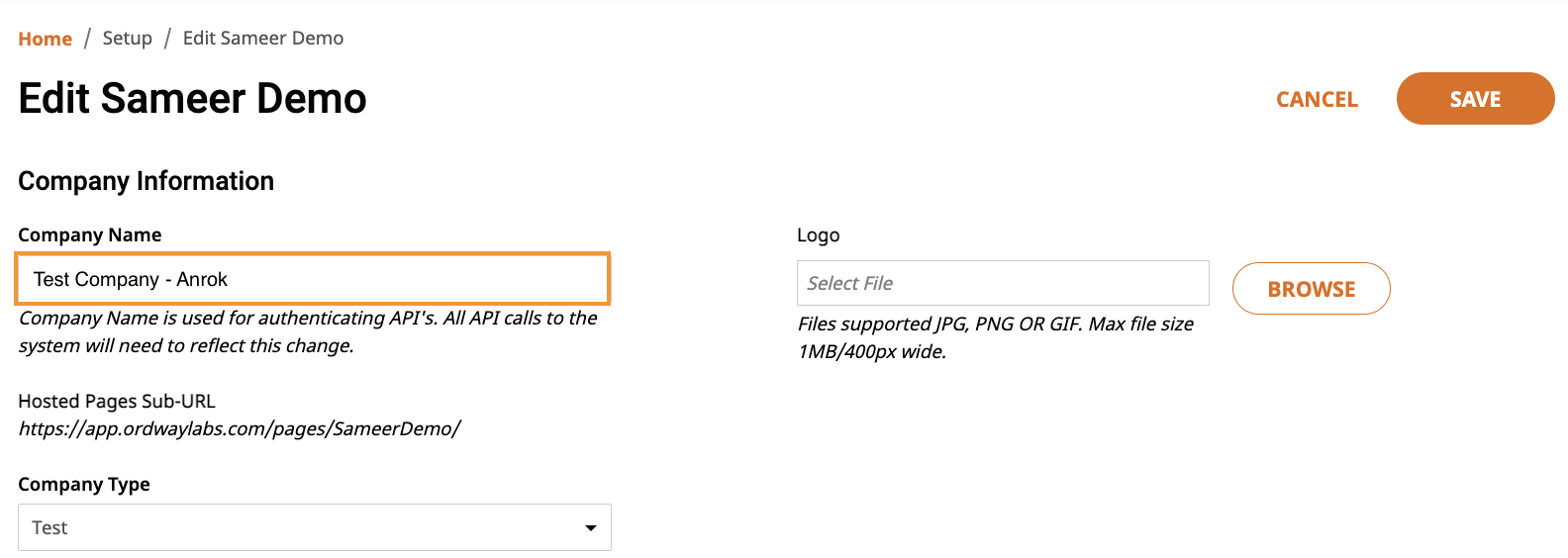Click the Save button
Viewport: 1568px width, 558px height.
point(1475,99)
